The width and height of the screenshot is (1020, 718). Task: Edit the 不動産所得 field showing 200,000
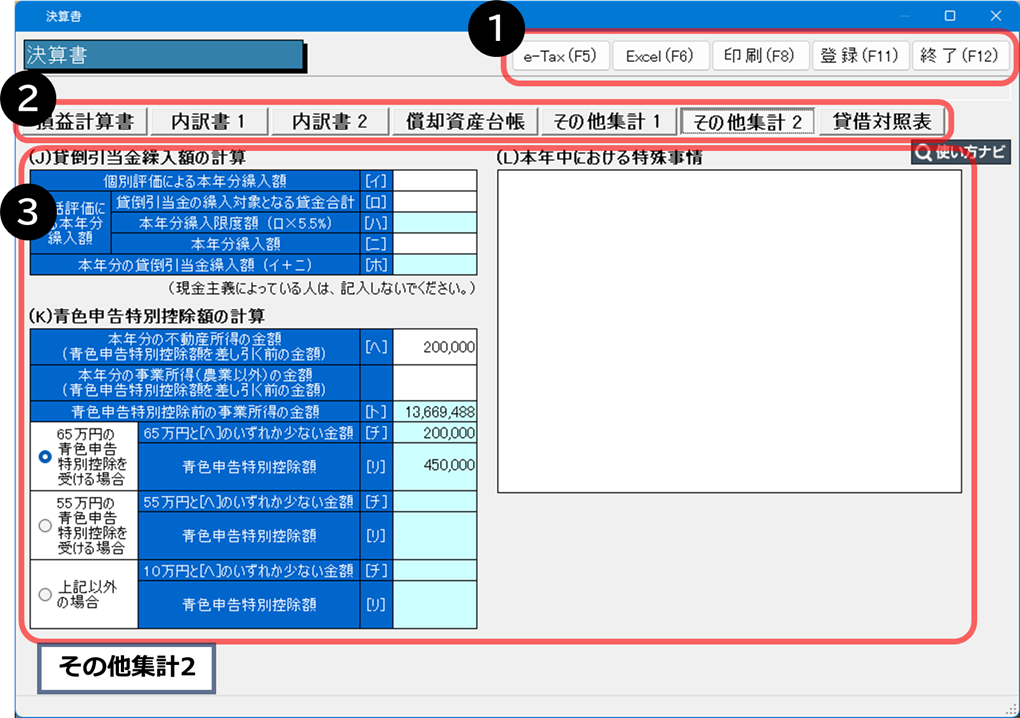tap(435, 347)
